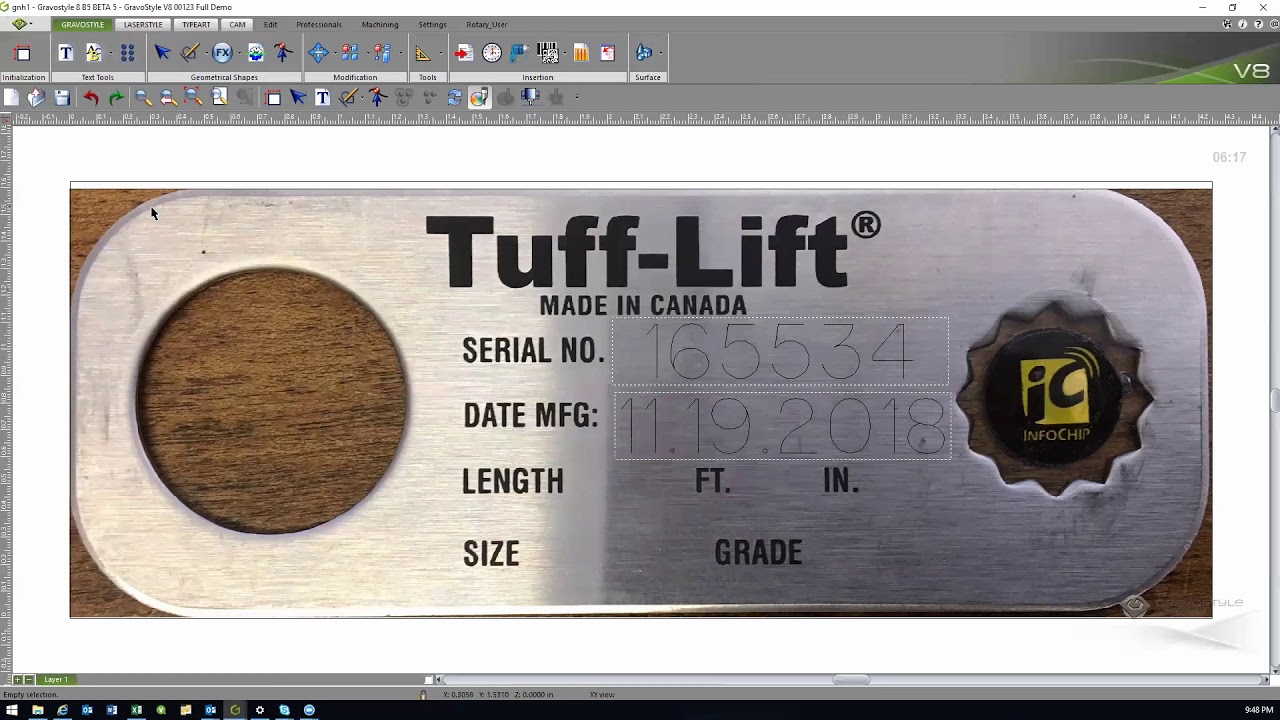Redo with the green arrow icon
Viewport: 1280px width, 720px height.
[x=116, y=97]
